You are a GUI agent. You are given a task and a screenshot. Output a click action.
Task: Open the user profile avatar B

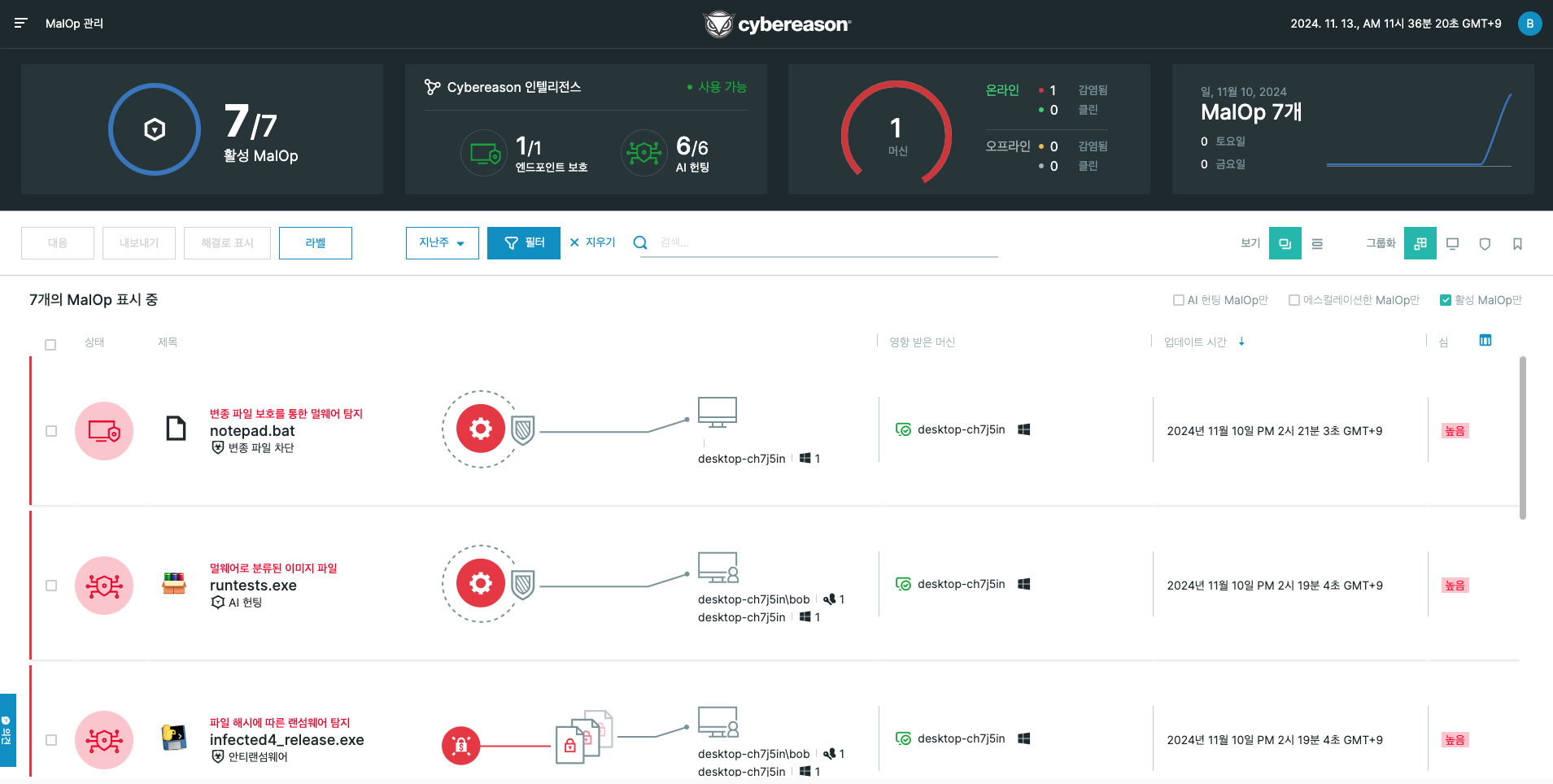1529,24
